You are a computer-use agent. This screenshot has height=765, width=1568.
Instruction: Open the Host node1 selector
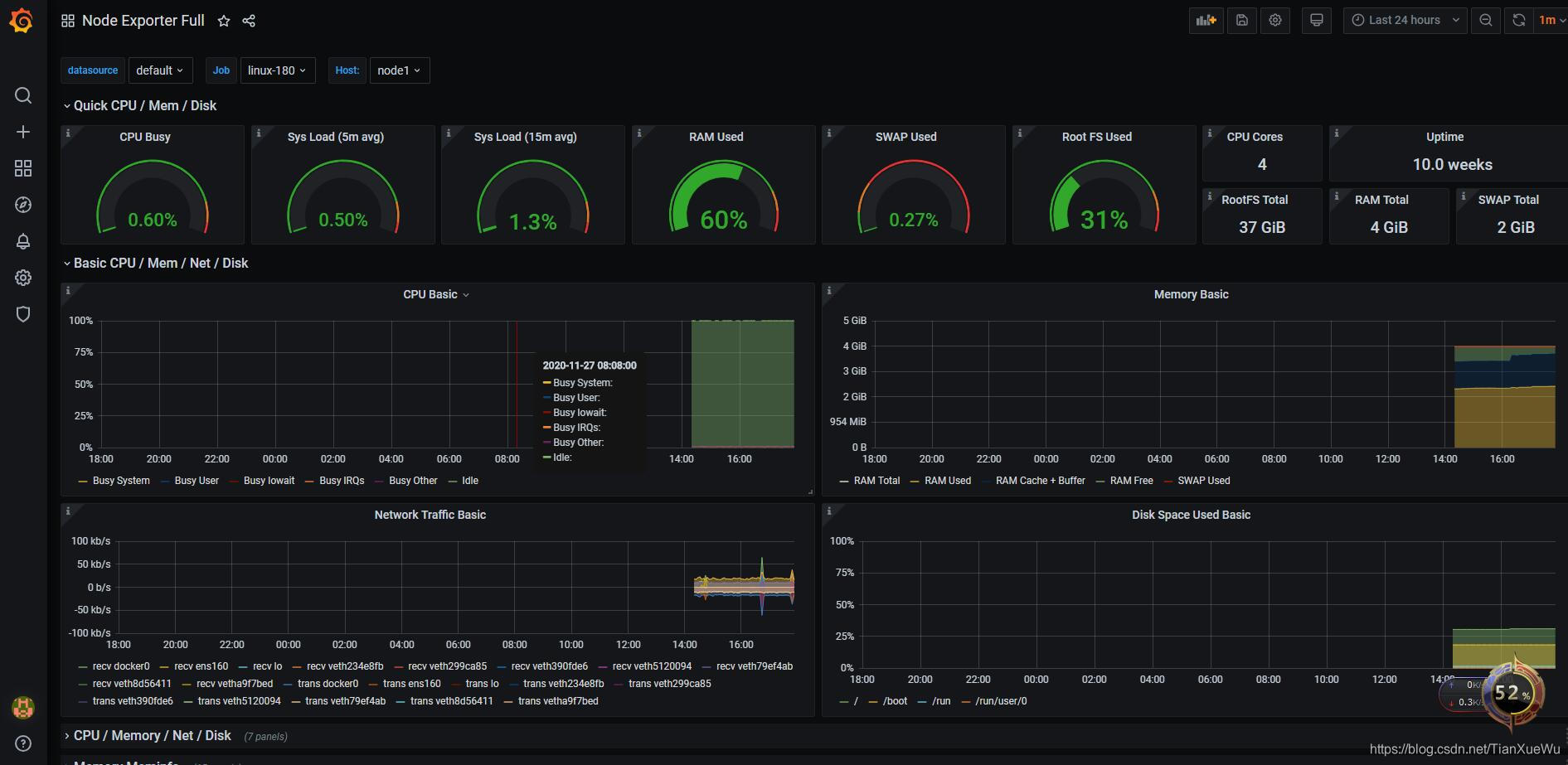(x=399, y=70)
